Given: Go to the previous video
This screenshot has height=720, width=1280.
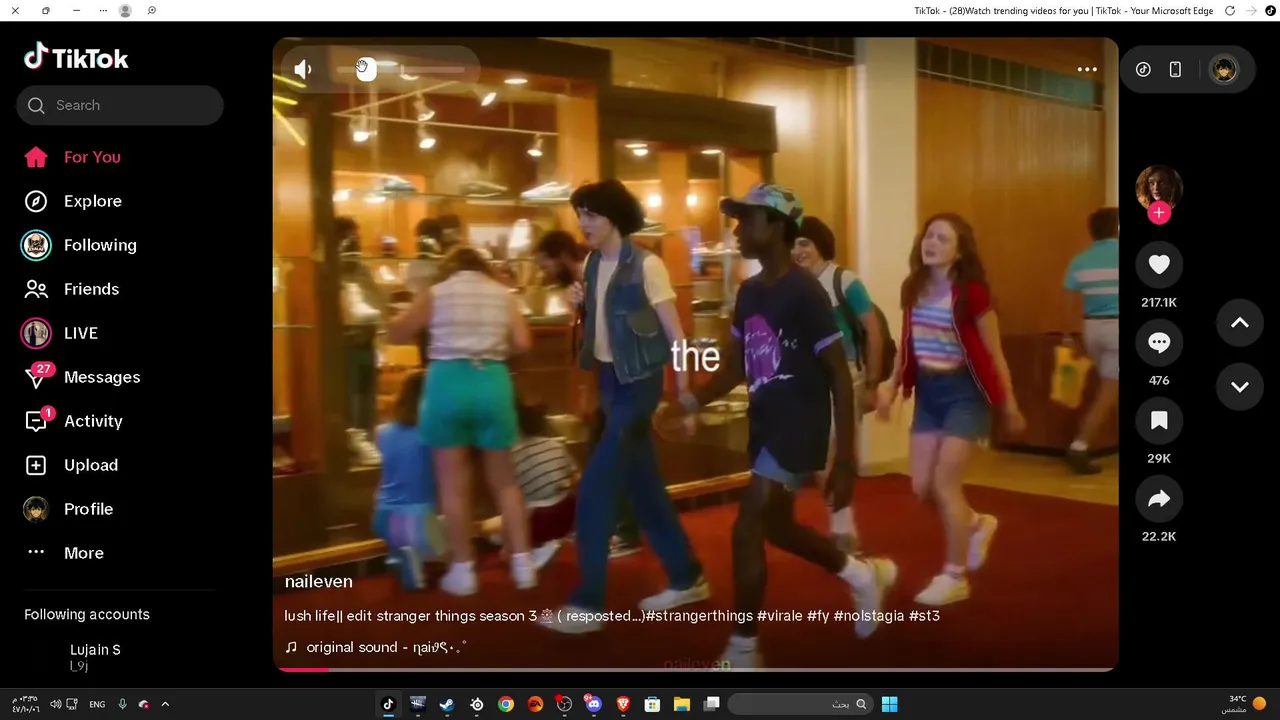Looking at the screenshot, I should pyautogui.click(x=1240, y=323).
